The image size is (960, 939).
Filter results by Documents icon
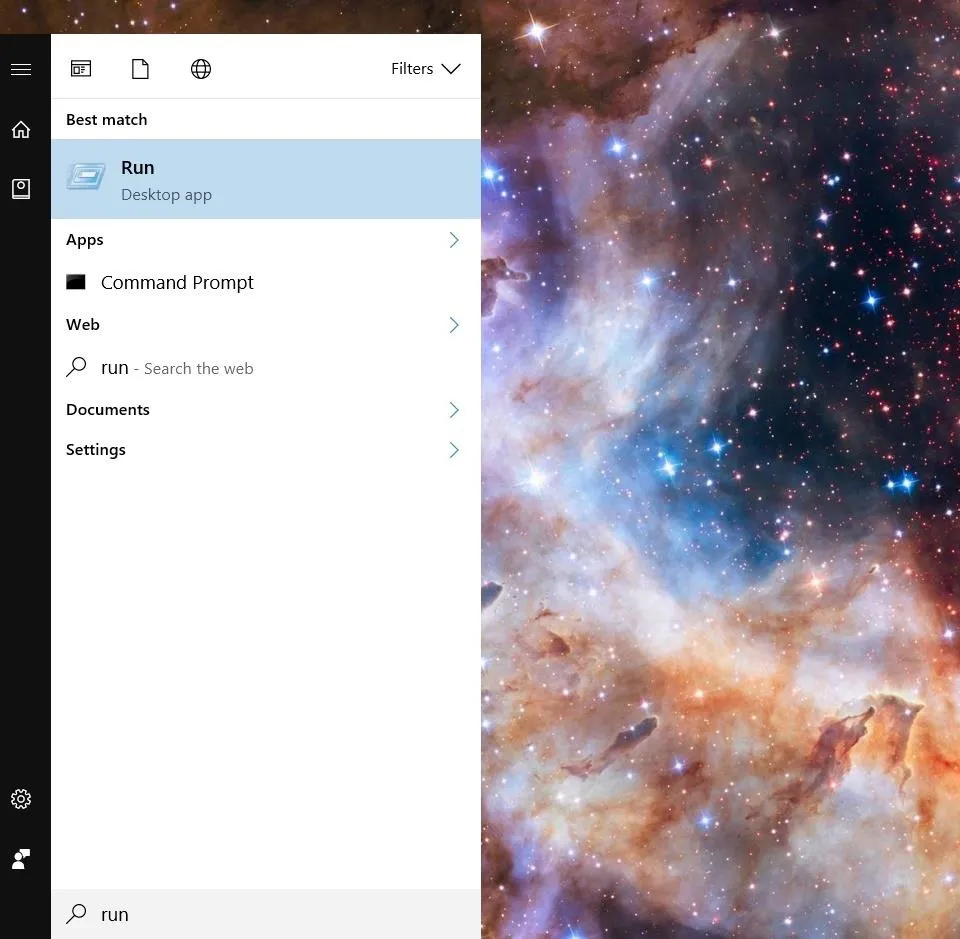tap(140, 69)
